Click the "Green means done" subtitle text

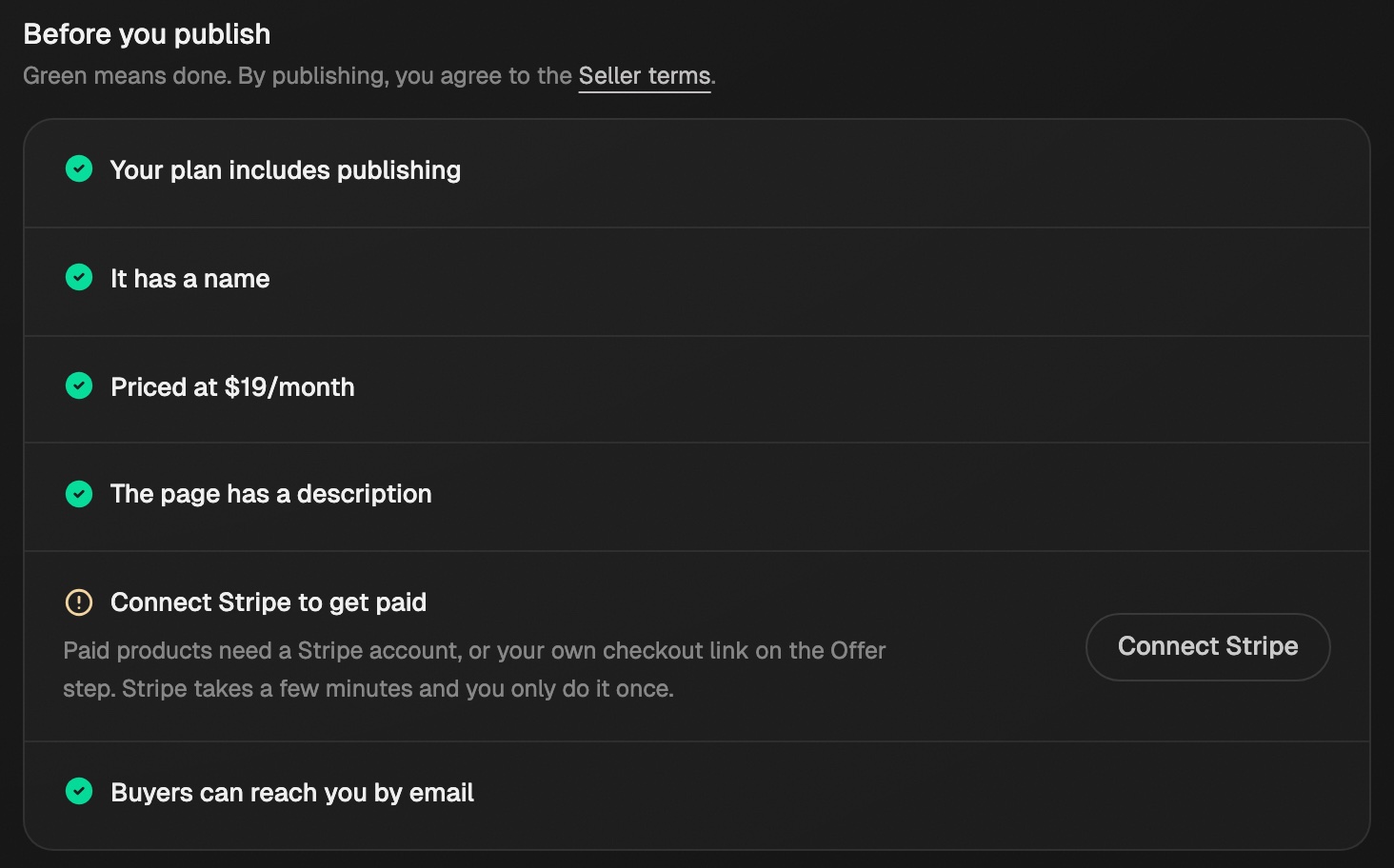[x=369, y=76]
